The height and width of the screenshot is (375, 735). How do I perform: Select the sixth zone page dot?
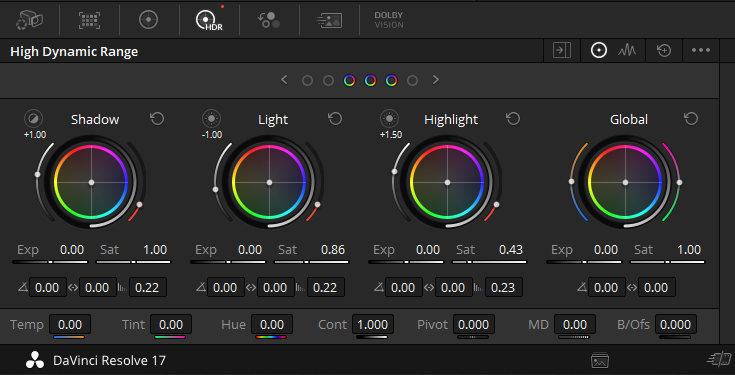pos(412,81)
